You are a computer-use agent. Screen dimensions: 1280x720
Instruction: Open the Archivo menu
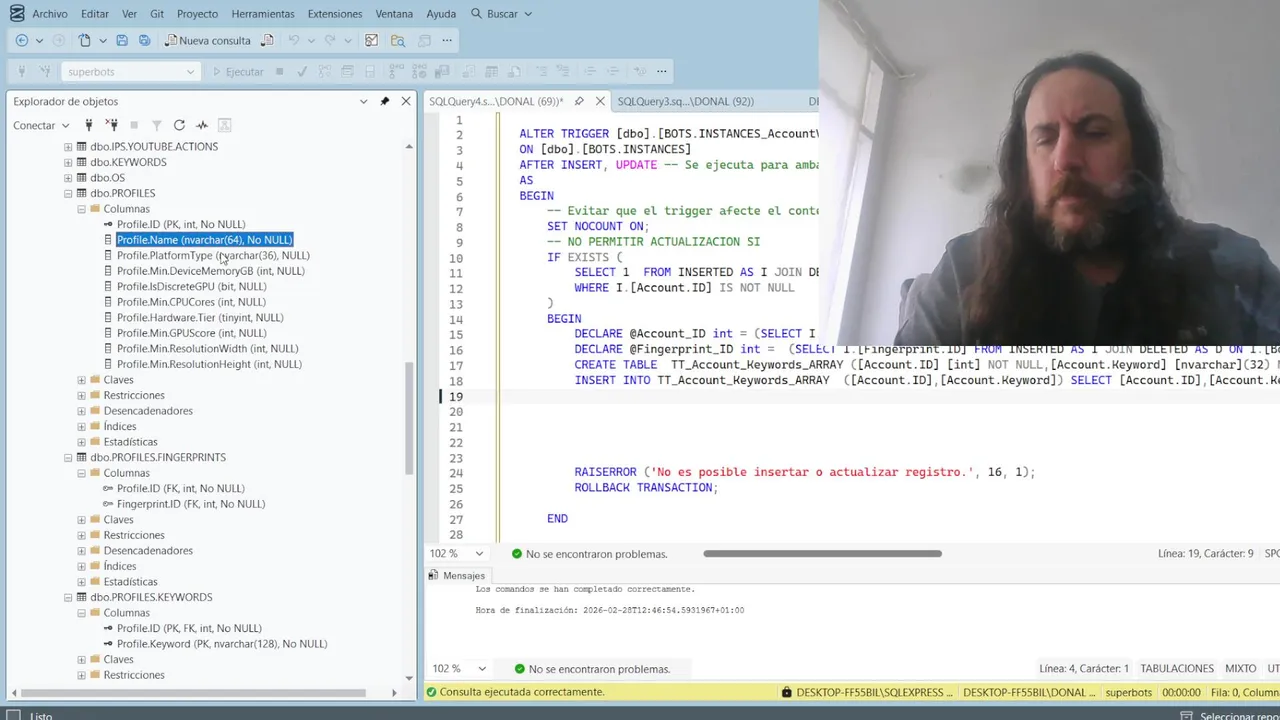tap(50, 14)
